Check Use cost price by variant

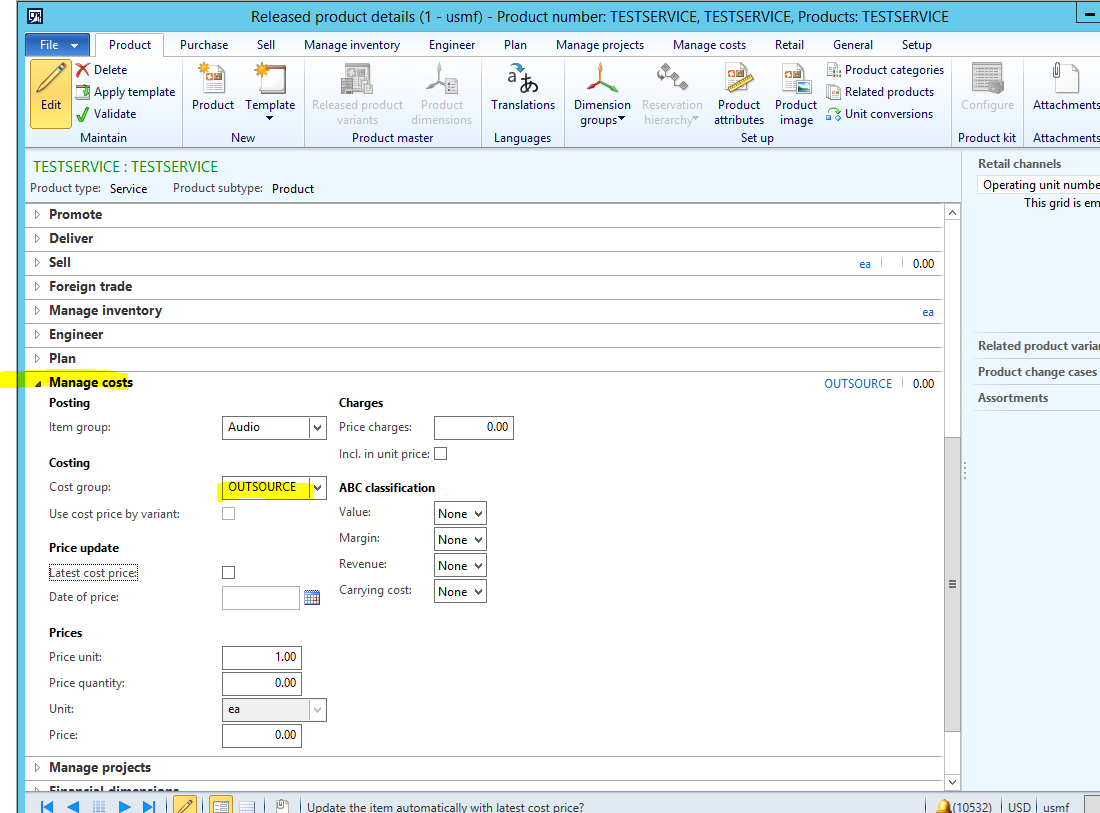coord(228,514)
